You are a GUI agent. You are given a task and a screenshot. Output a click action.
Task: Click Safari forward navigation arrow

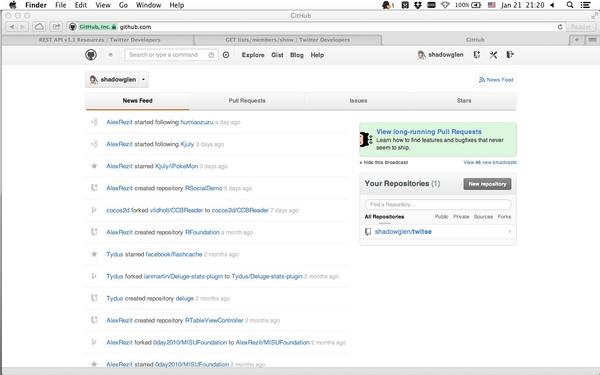tap(22, 27)
